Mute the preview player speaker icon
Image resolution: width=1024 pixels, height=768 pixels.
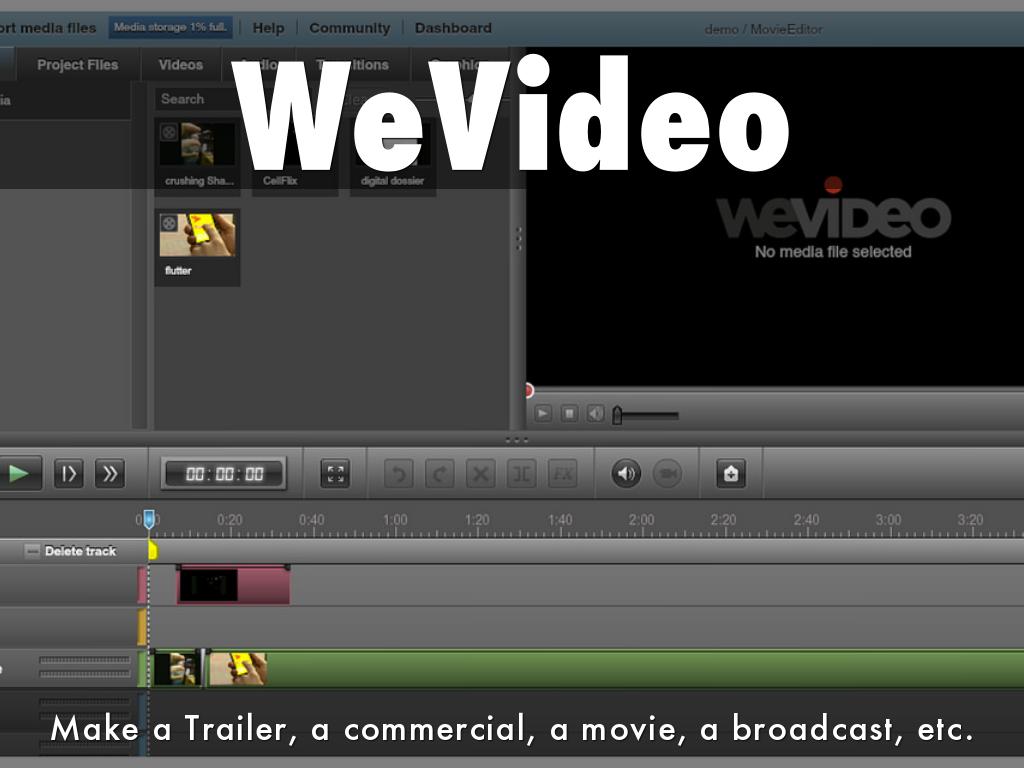click(x=595, y=413)
